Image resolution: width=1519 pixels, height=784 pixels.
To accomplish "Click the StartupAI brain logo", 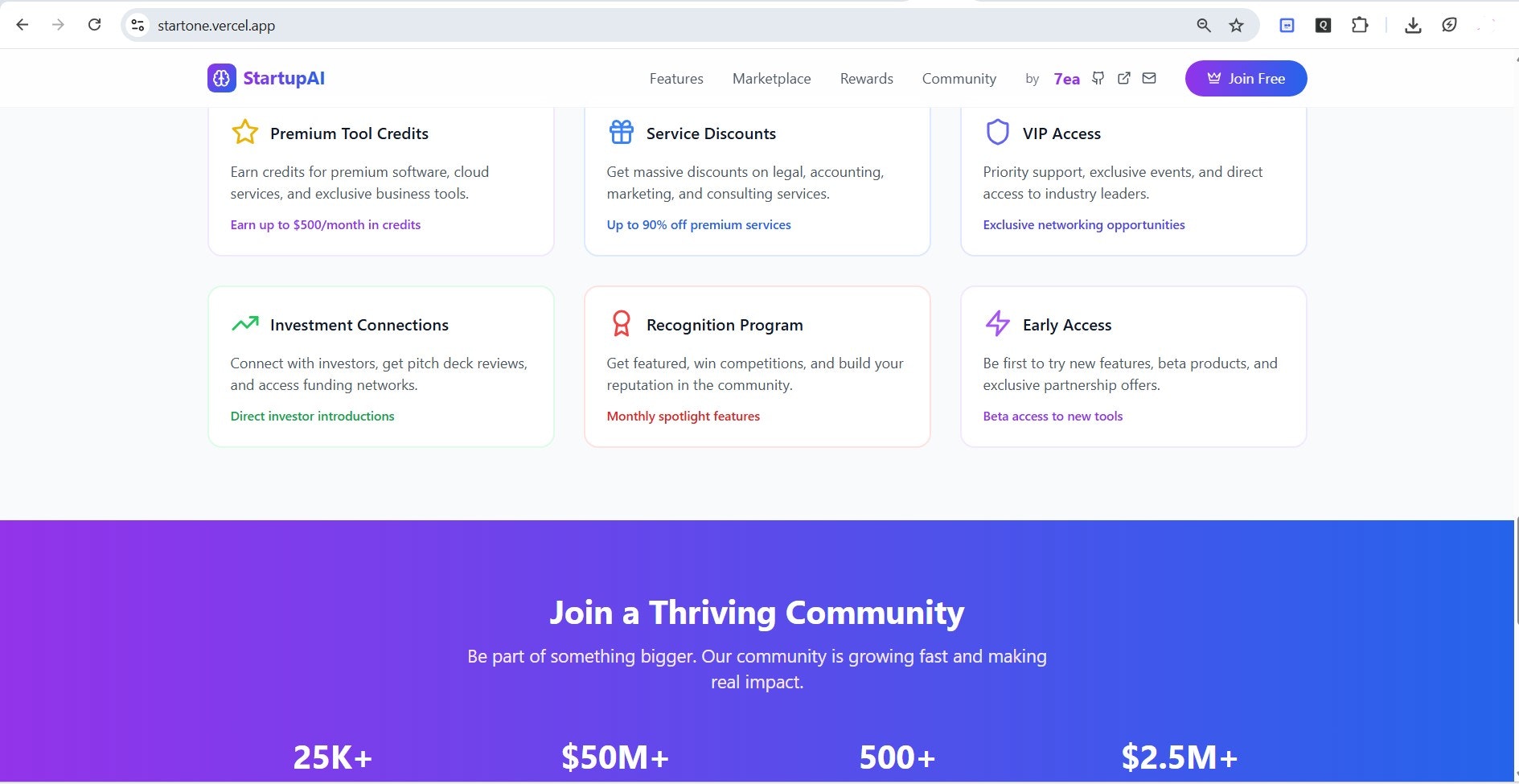I will pos(220,78).
